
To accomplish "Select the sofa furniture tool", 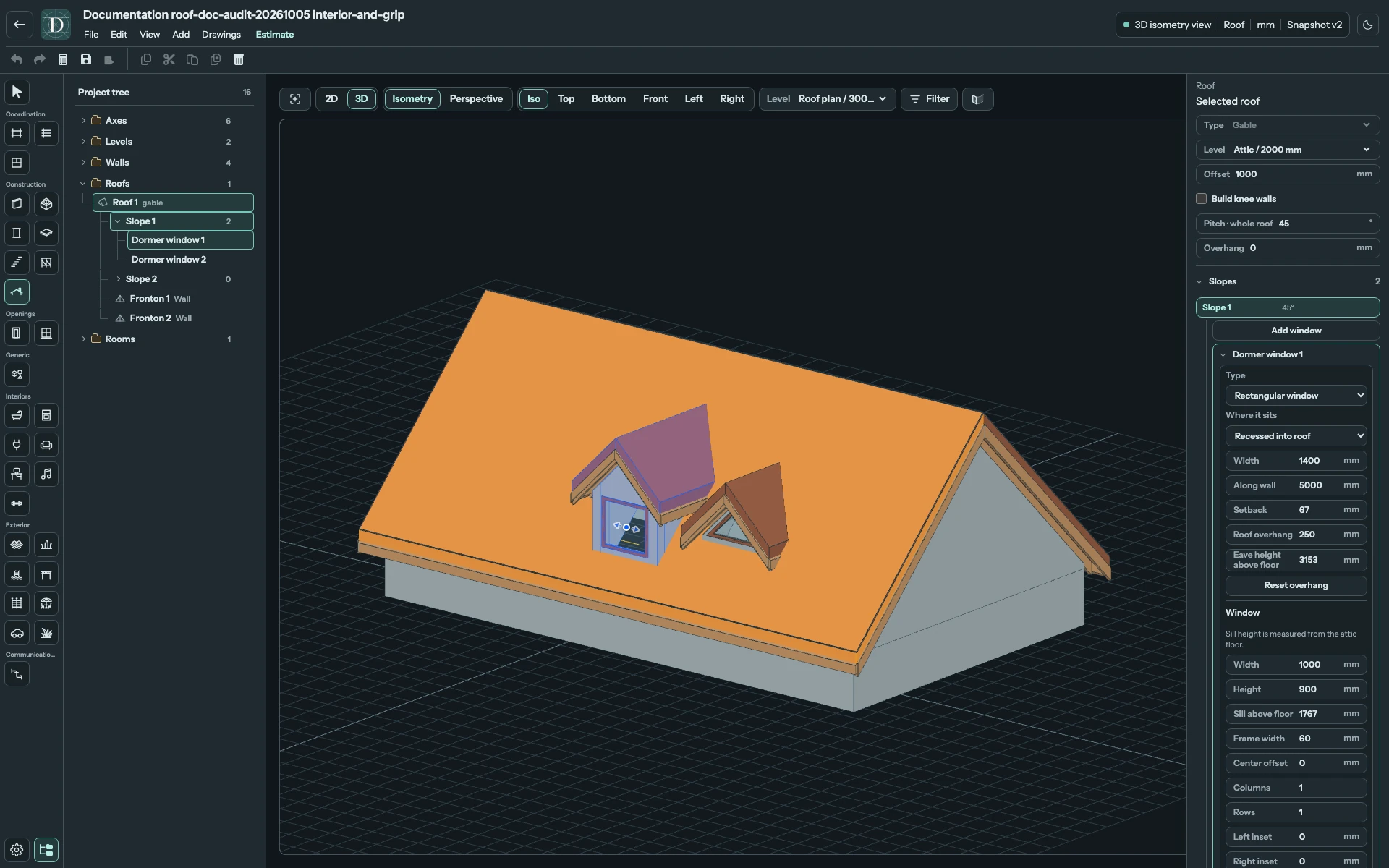I will (x=46, y=445).
